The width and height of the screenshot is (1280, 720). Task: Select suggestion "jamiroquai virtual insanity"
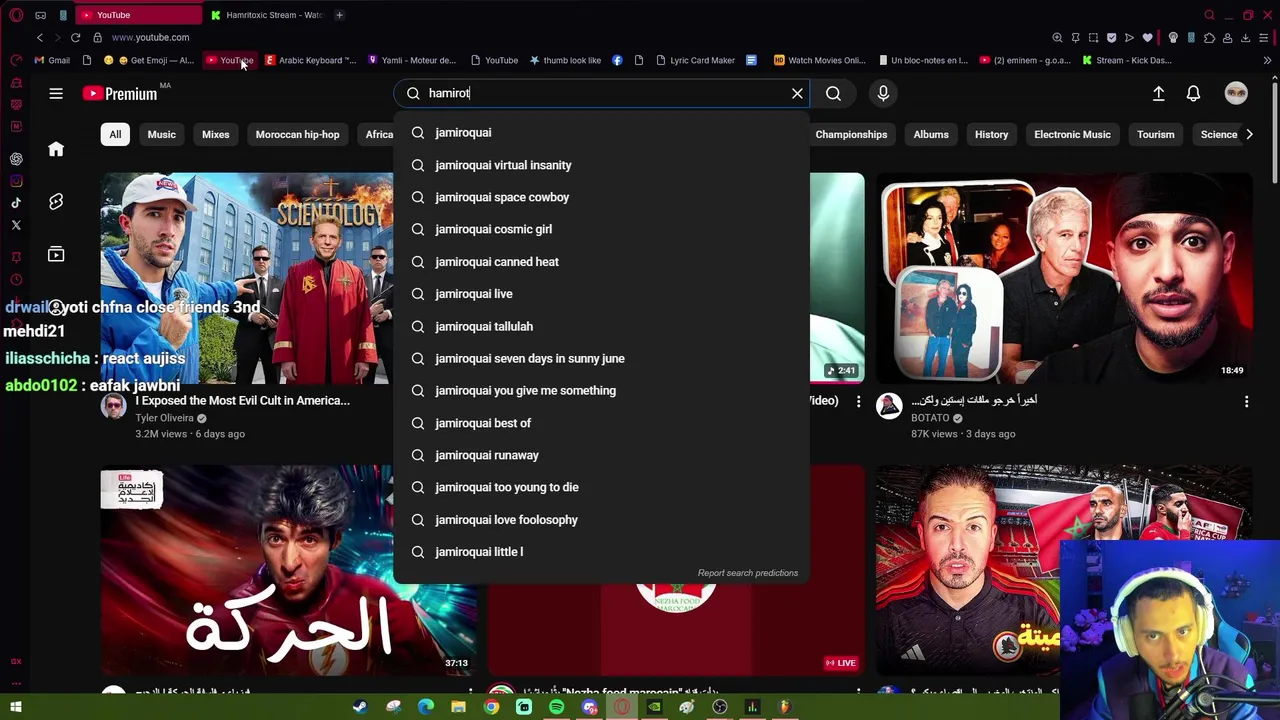tap(601, 165)
